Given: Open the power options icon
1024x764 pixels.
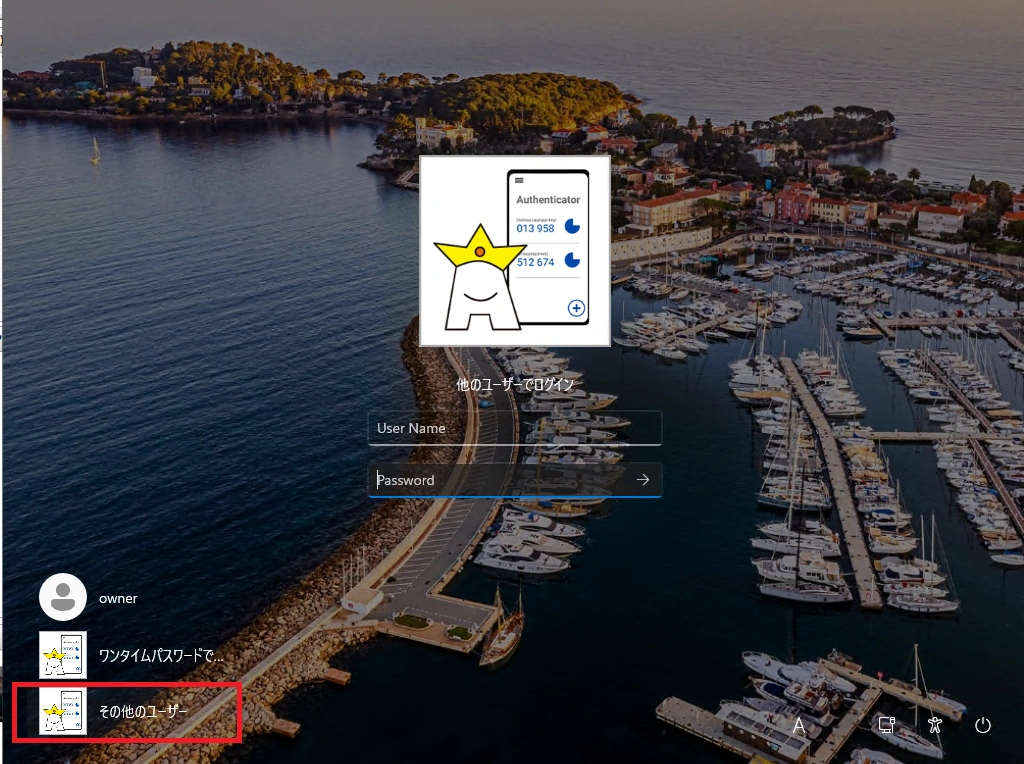Looking at the screenshot, I should click(x=983, y=725).
